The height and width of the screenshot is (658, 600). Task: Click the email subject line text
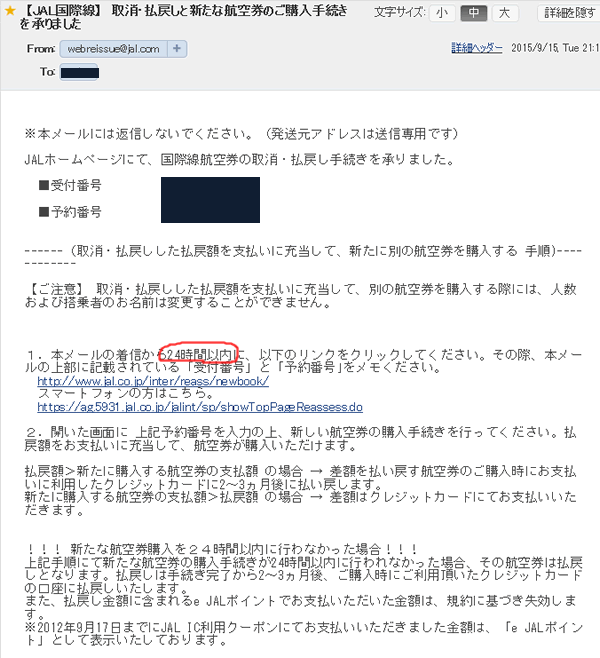184,17
